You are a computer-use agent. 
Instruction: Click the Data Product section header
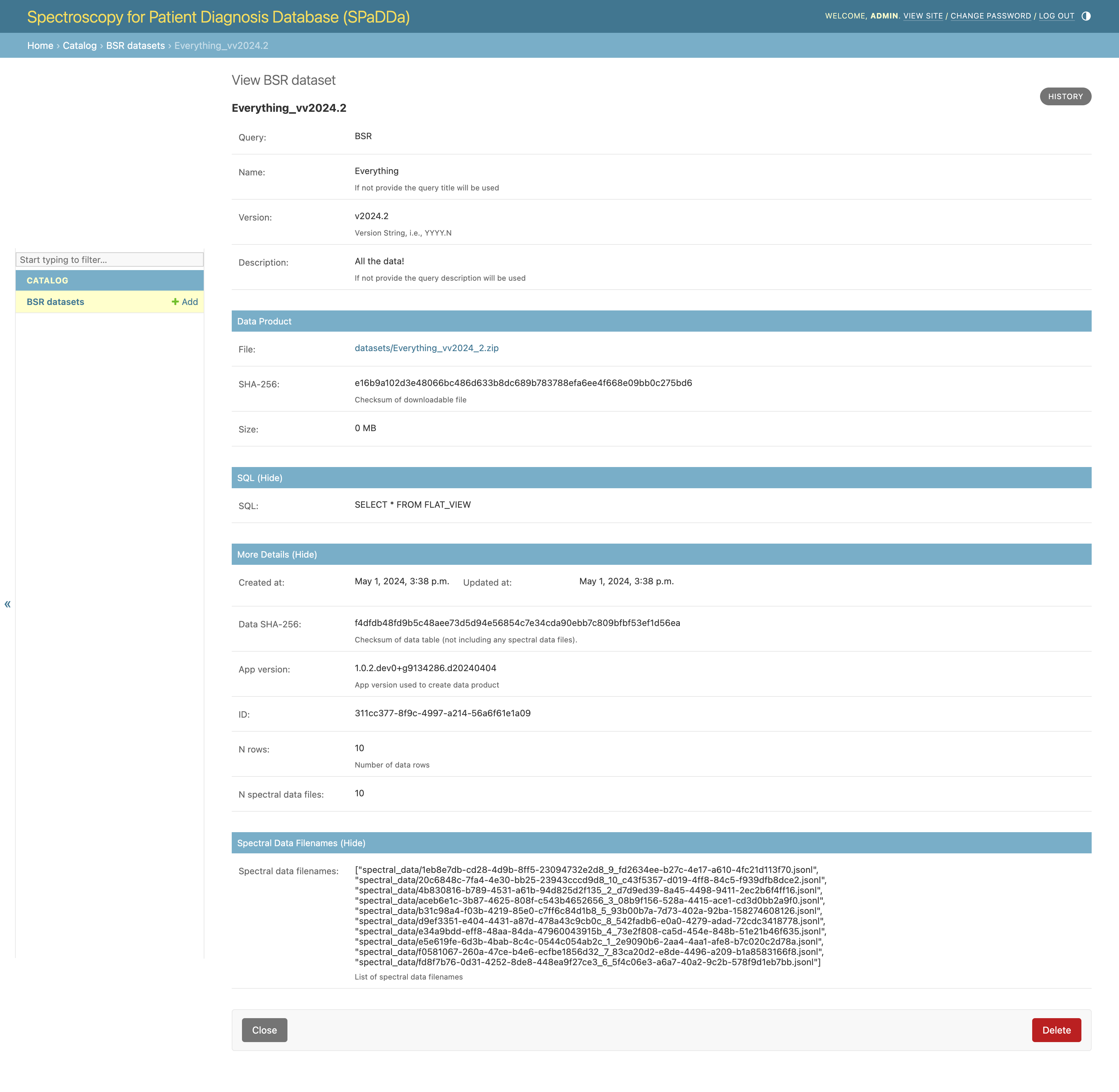pyautogui.click(x=661, y=321)
